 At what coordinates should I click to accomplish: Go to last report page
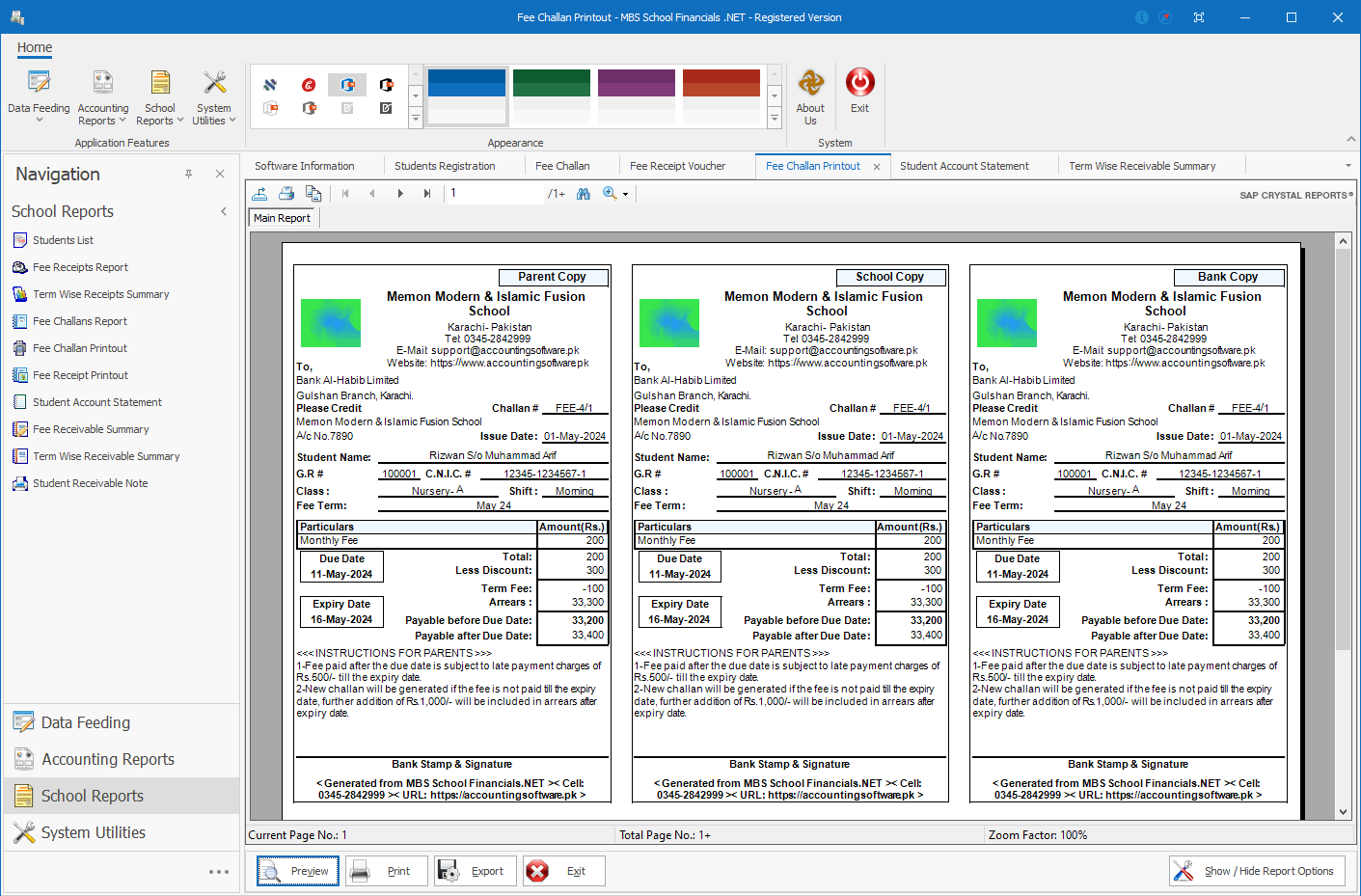pos(427,193)
